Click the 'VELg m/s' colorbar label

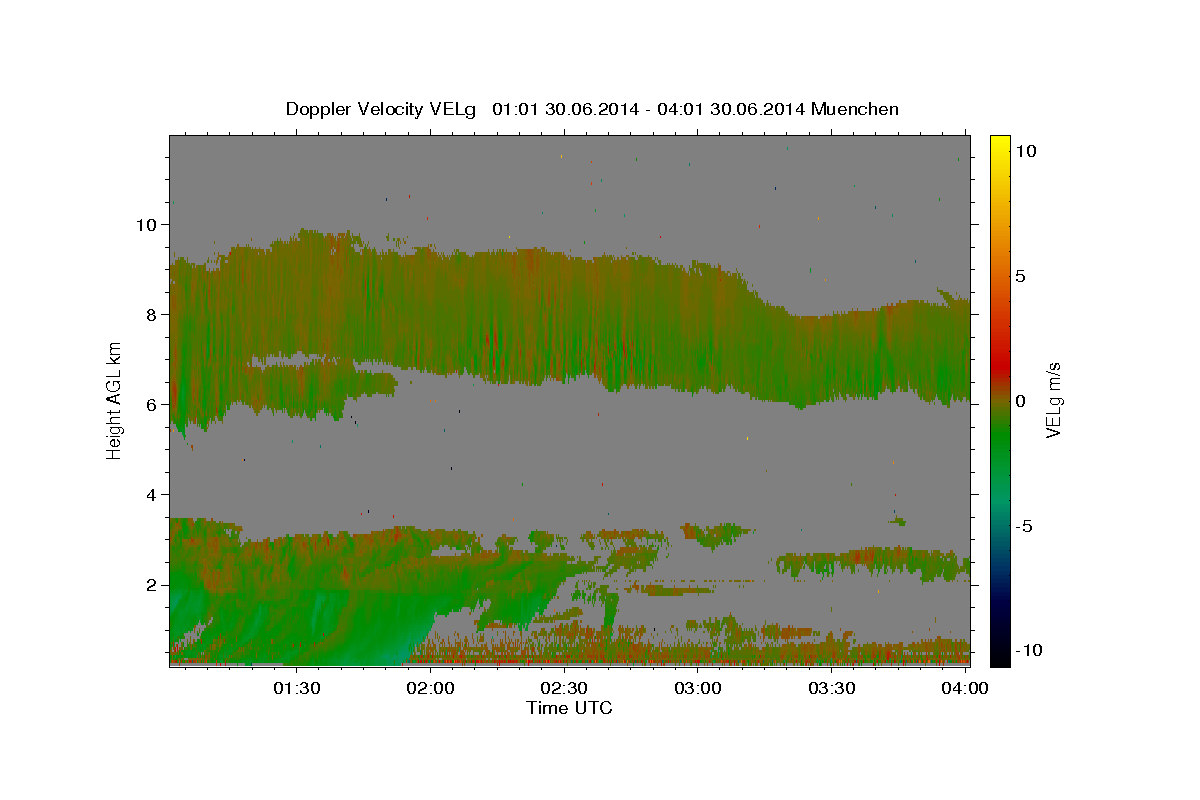[x=1054, y=400]
